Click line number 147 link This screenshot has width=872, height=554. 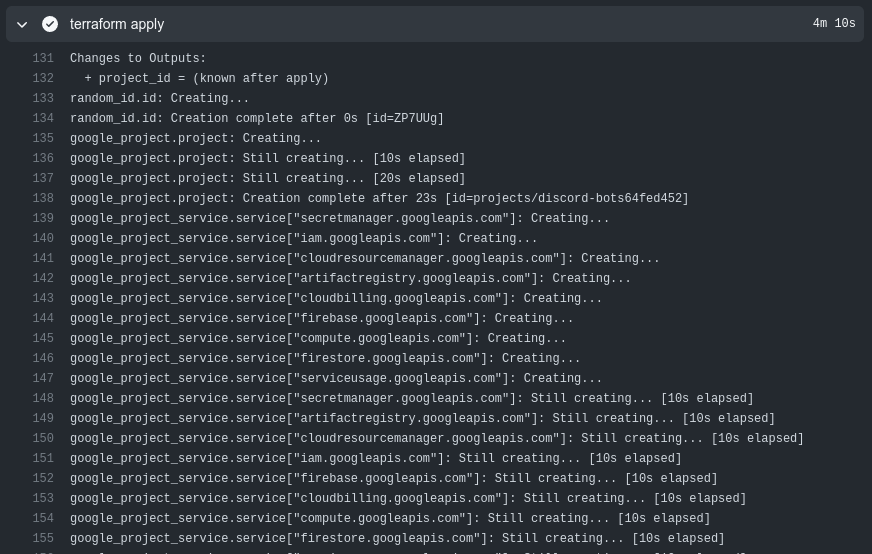pos(43,378)
